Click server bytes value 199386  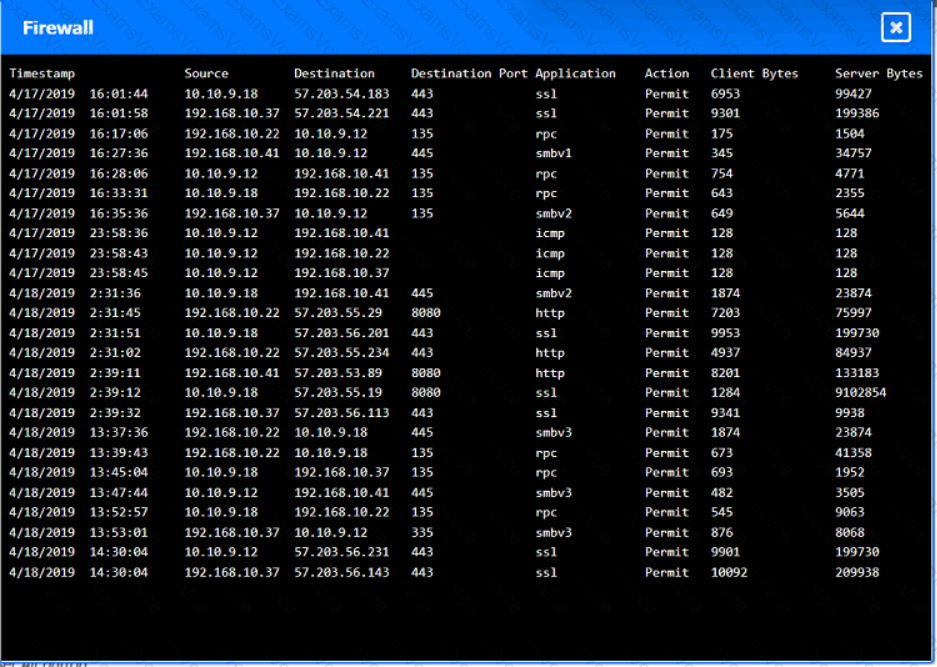pos(857,114)
